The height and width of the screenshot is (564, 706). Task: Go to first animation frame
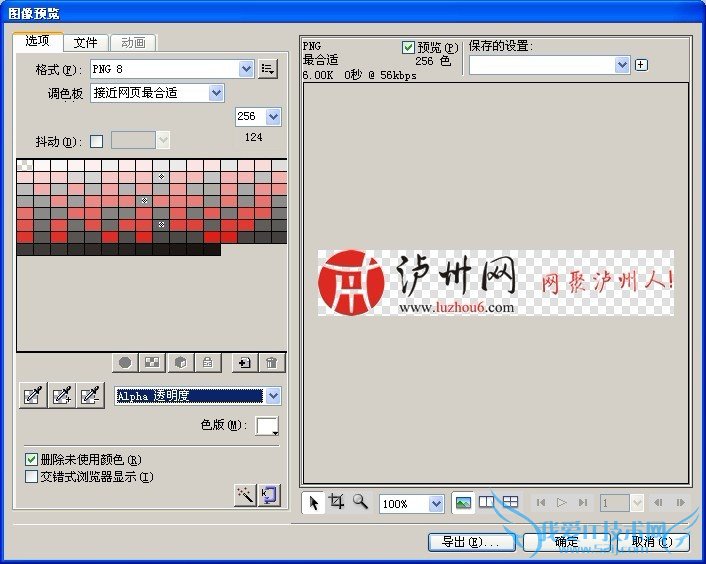pos(541,502)
